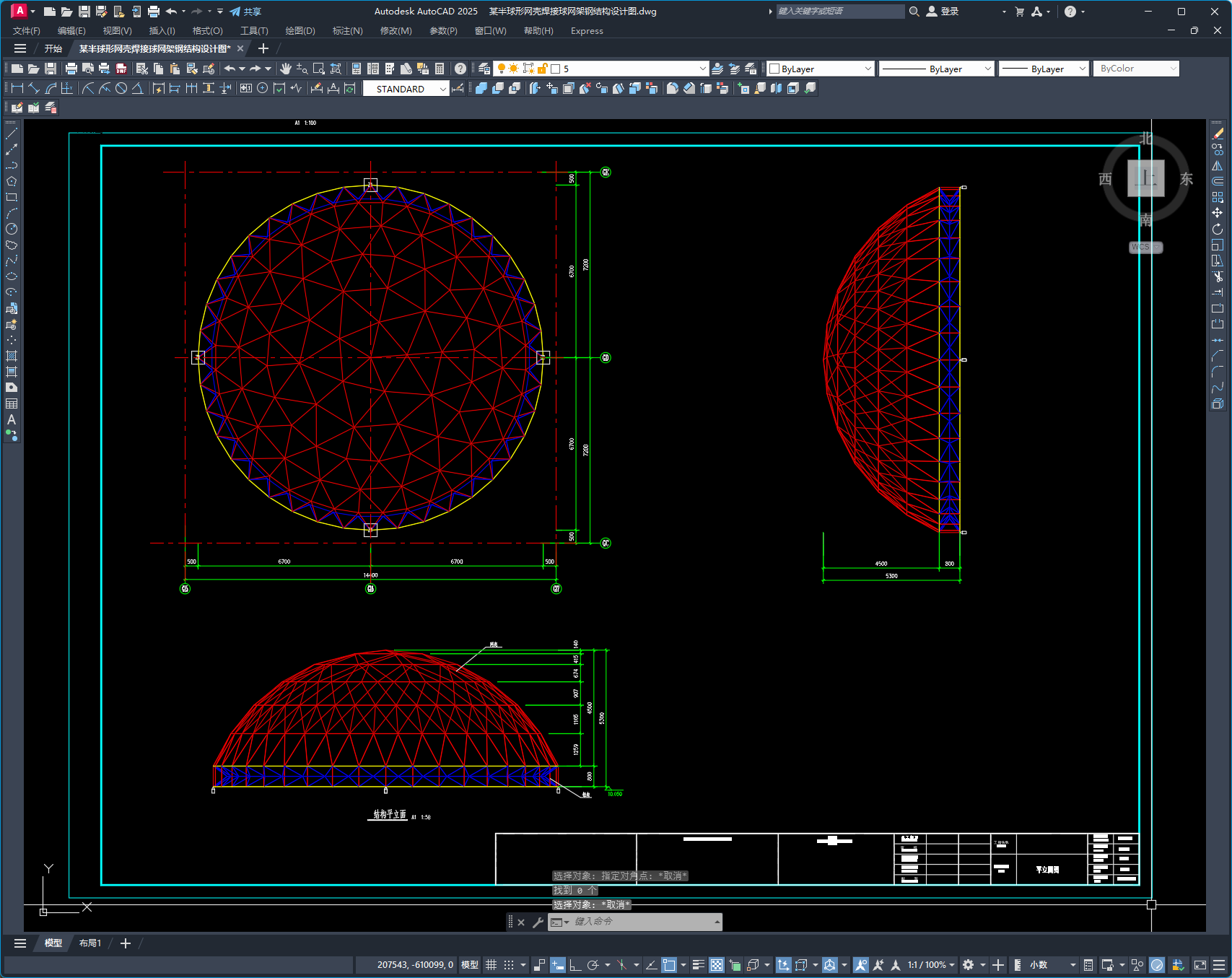Activate the Hatch tool
Screen dimensions: 1232x978
[x=12, y=356]
